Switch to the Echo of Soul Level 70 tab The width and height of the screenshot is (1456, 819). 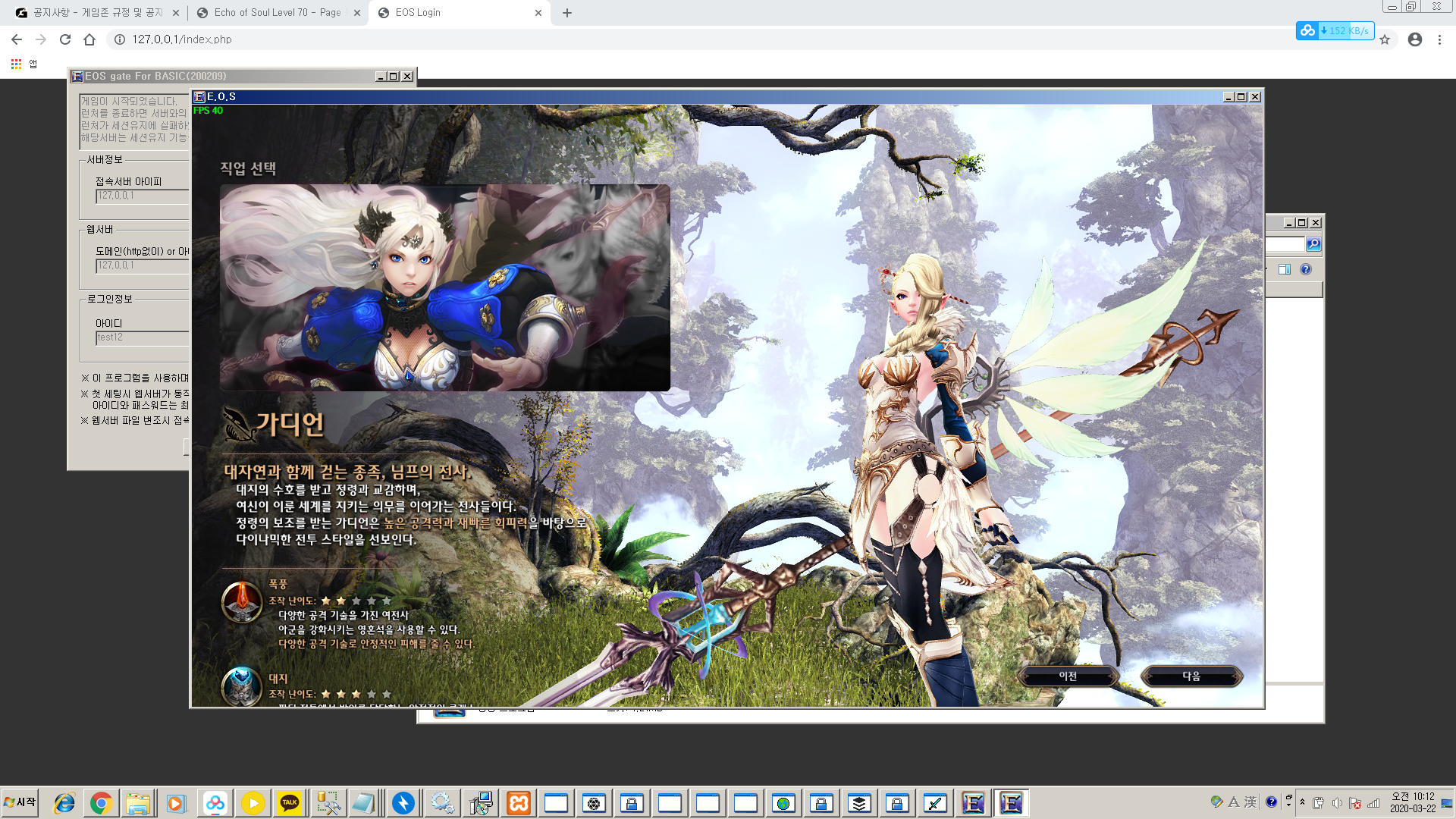tap(277, 13)
